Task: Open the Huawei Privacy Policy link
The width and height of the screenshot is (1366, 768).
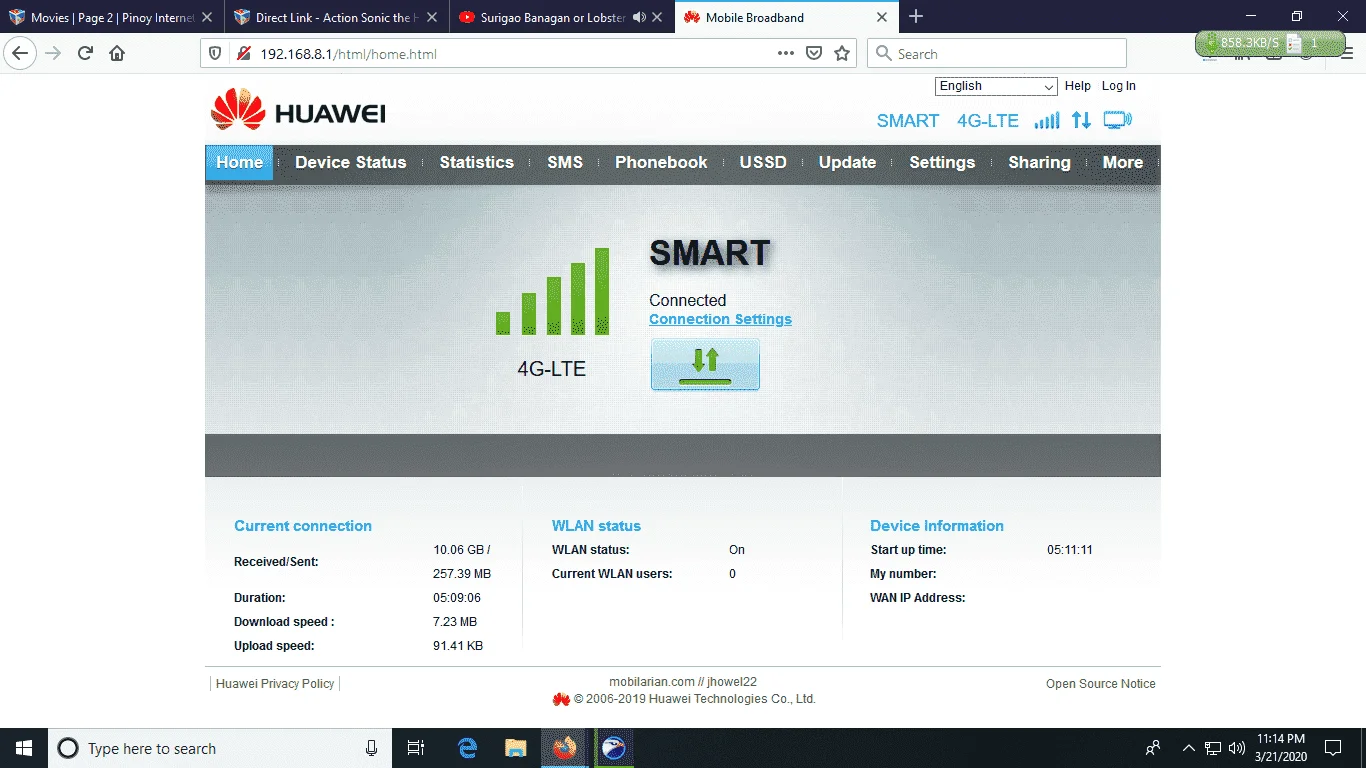Action: point(275,684)
